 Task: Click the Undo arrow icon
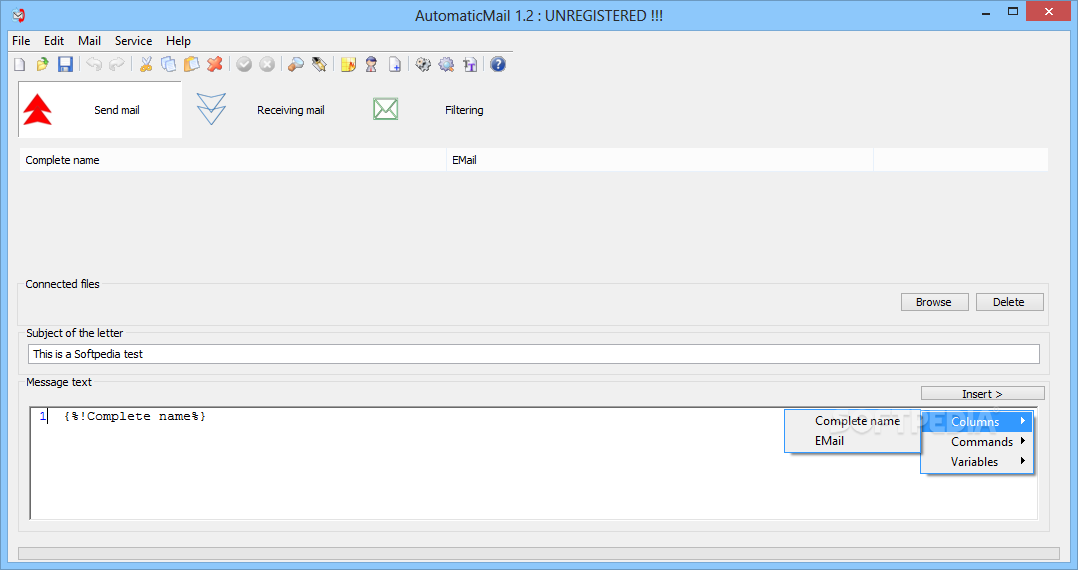pos(94,65)
